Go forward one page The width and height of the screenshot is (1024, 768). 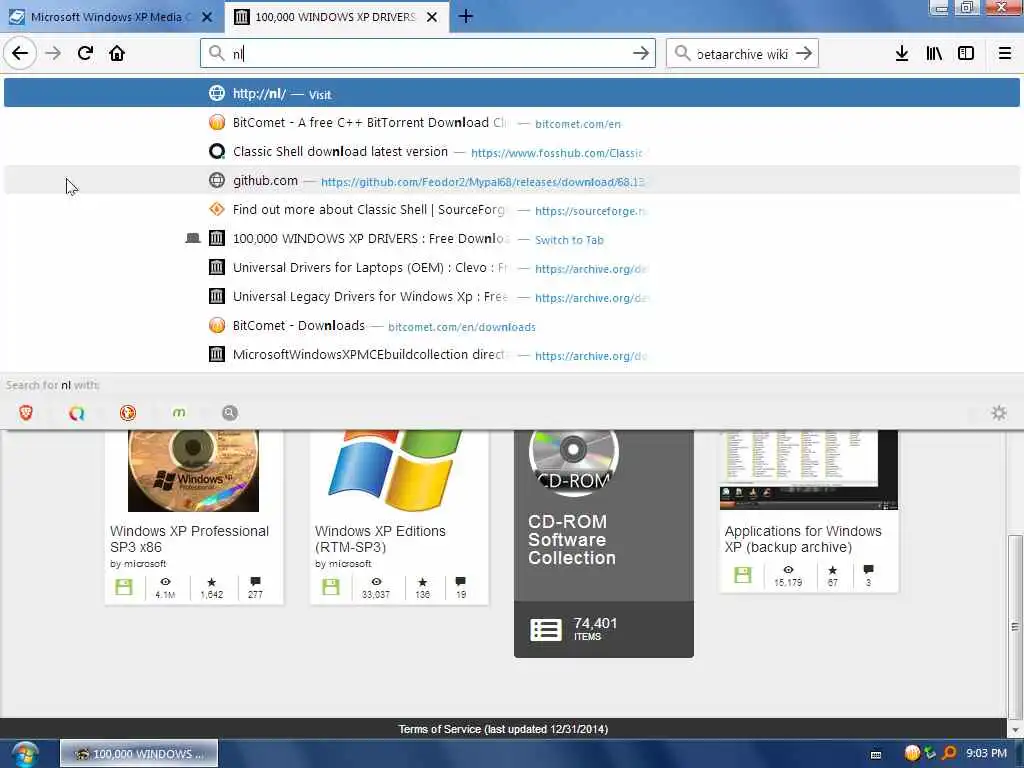coord(53,54)
